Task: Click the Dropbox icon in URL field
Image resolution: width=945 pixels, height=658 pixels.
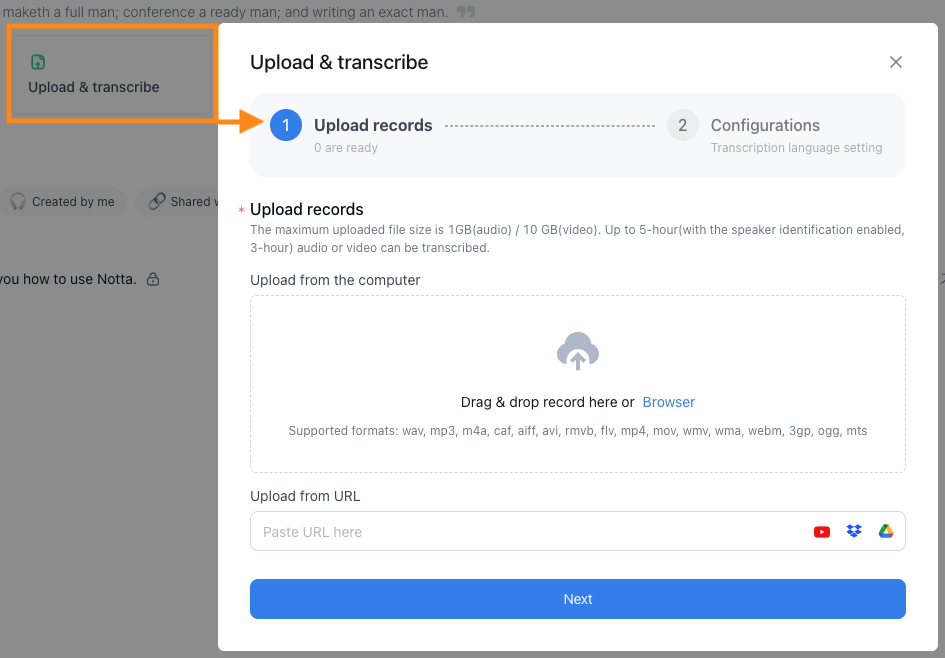Action: coord(854,531)
